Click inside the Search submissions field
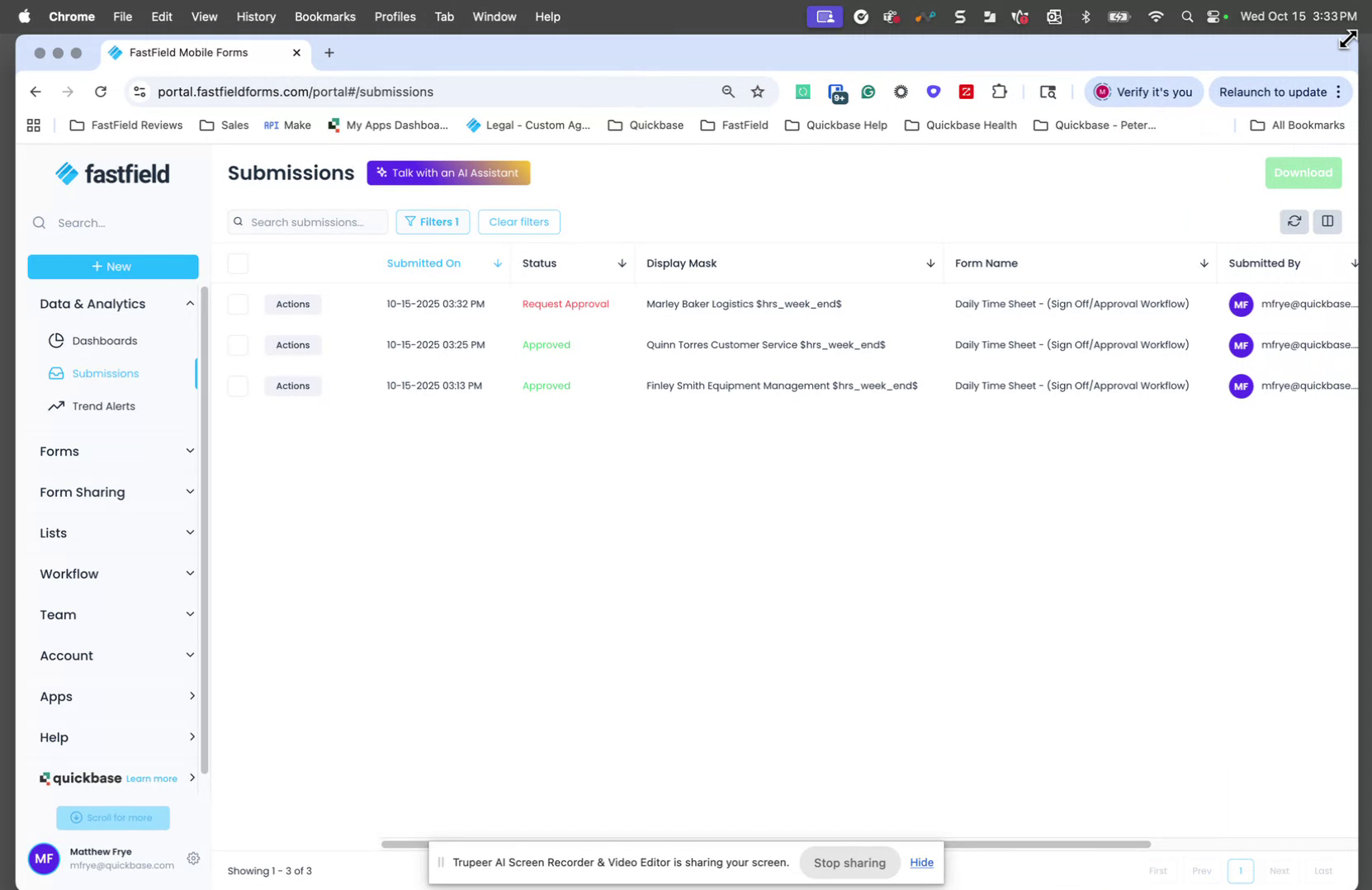This screenshot has height=890, width=1372. 307,221
